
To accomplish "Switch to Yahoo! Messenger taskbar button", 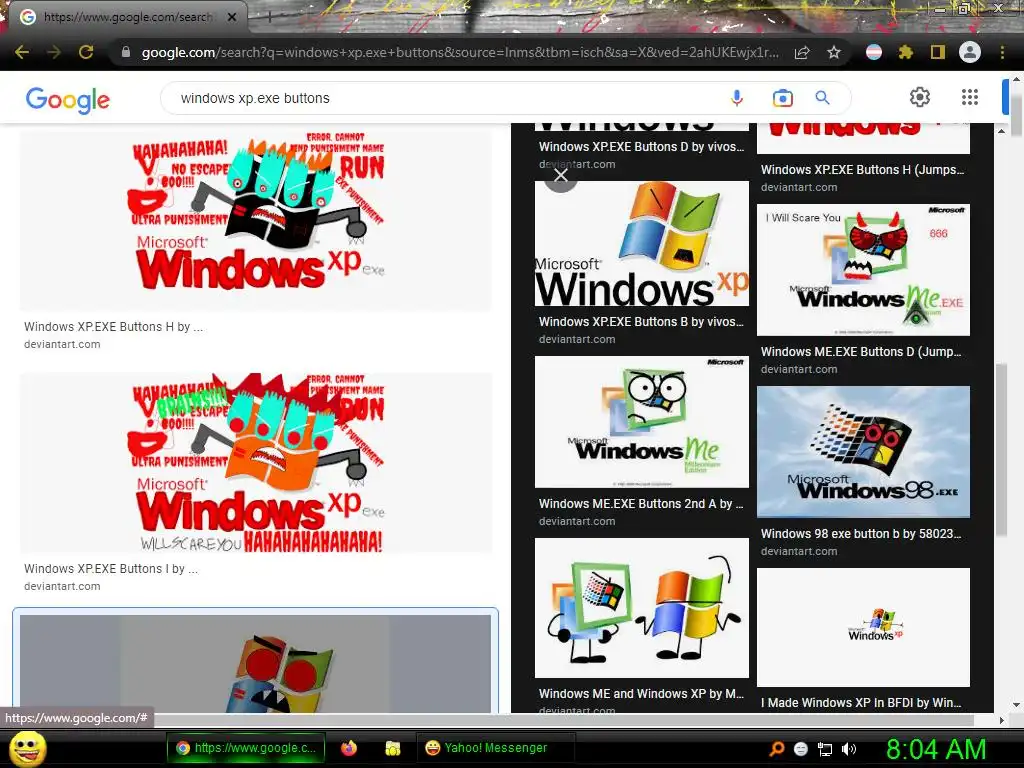I will [495, 748].
